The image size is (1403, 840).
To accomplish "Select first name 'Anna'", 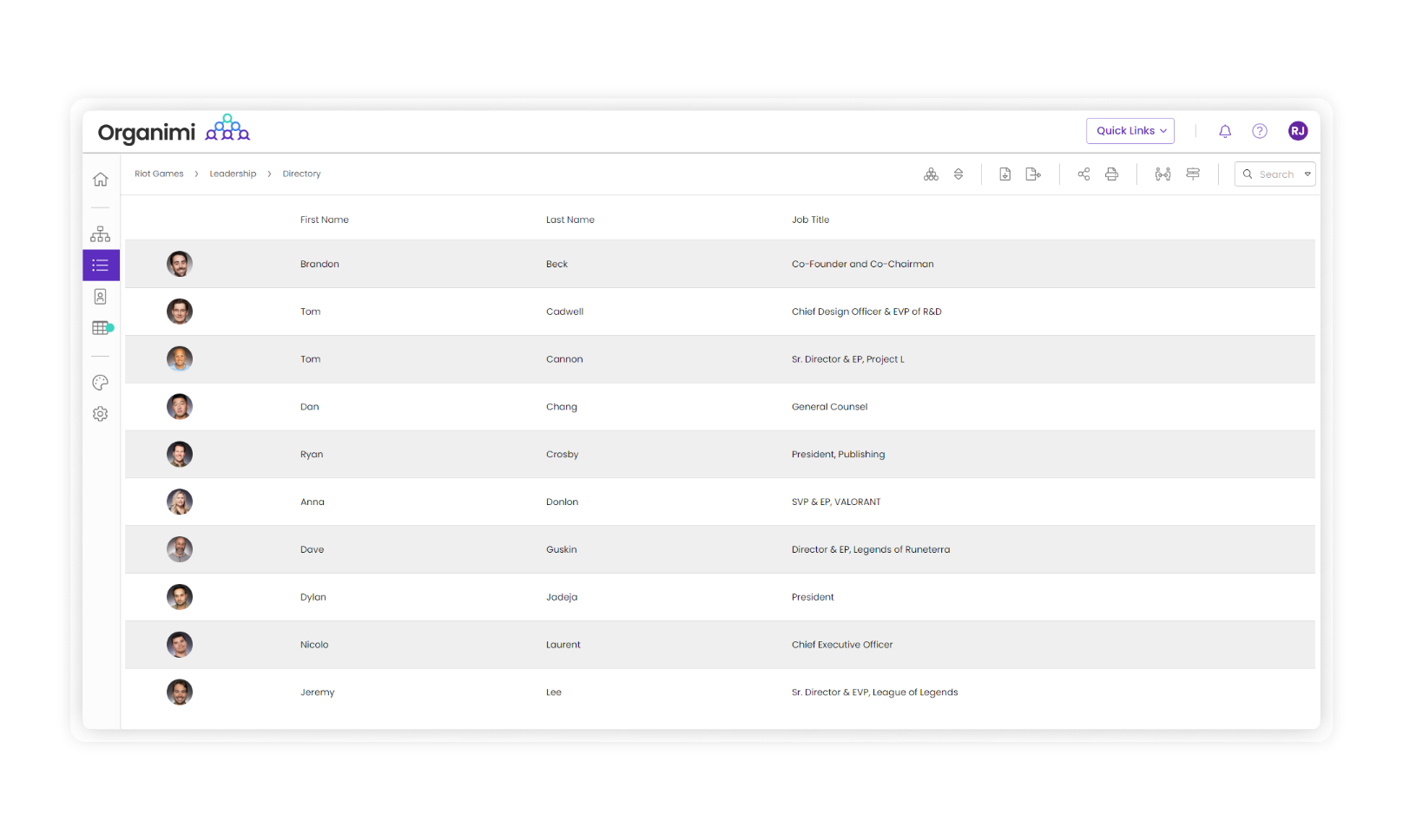I will point(313,502).
